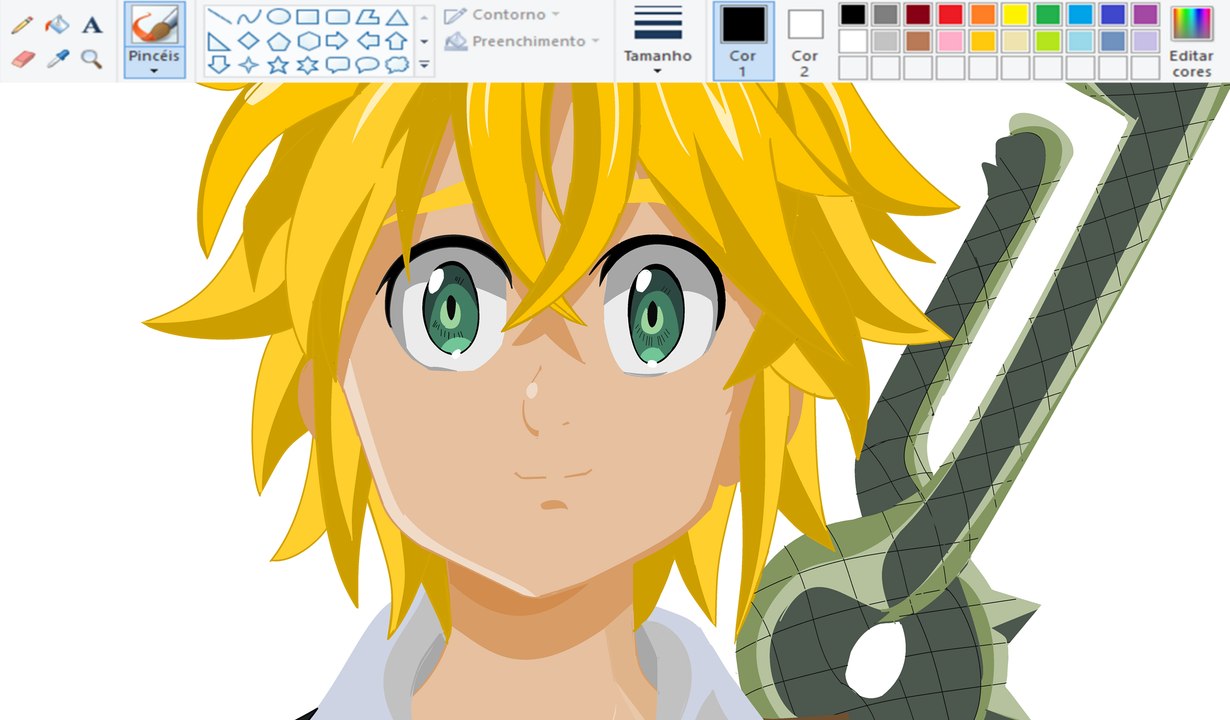Choose the triangle shape

pos(397,17)
